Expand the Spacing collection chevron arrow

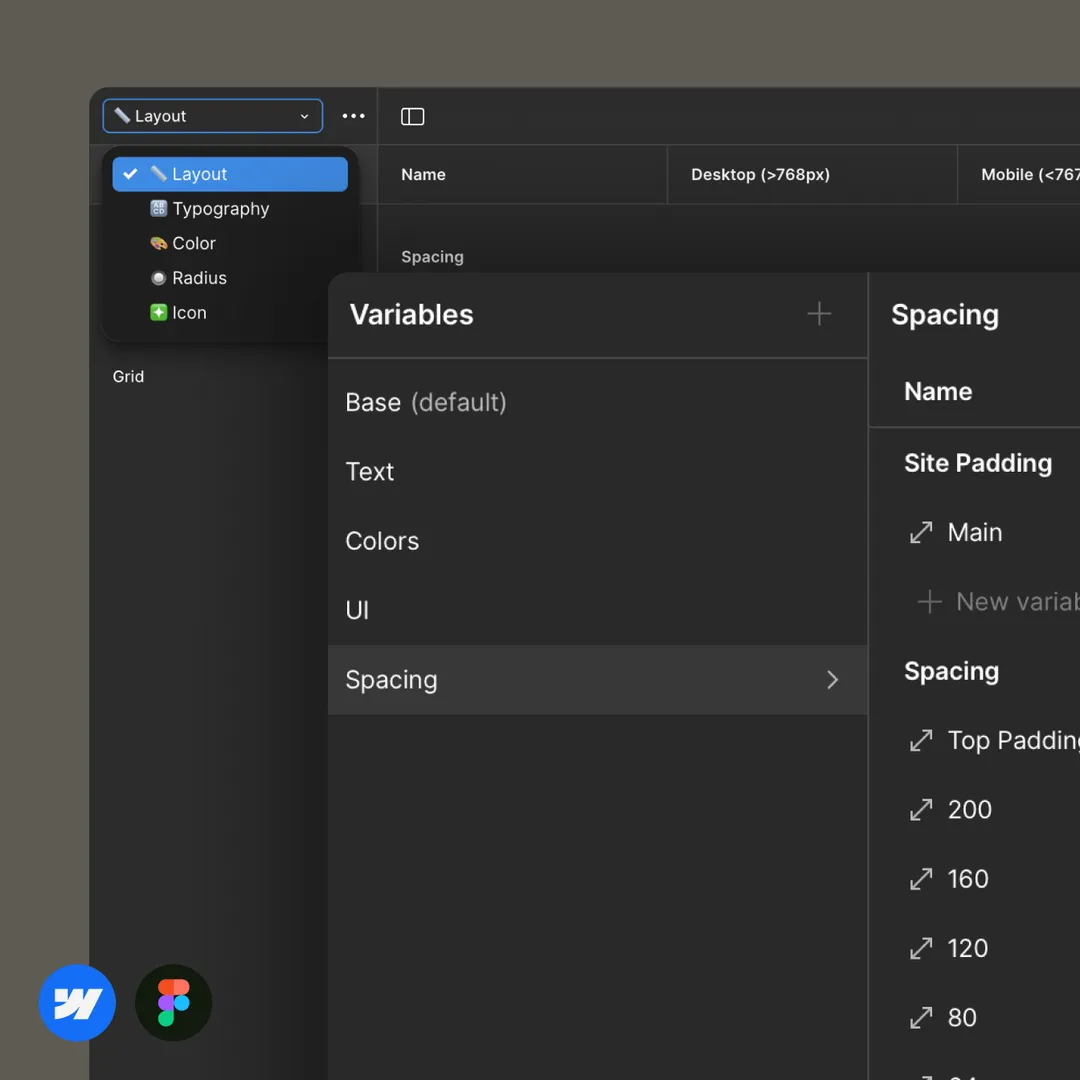pyautogui.click(x=832, y=680)
